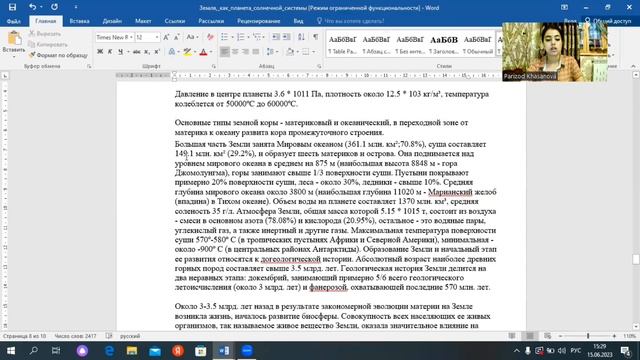Screen dimensions: 640x360
Task: Click the 'Что вы хотите сделать' search box
Action: click(x=350, y=21)
